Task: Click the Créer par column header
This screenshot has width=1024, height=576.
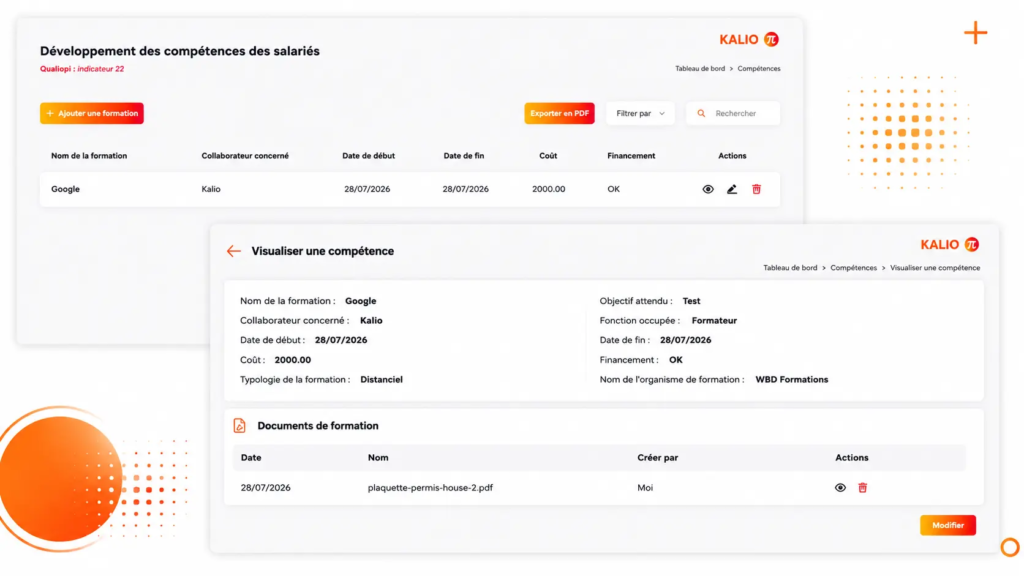Action: [x=658, y=458]
